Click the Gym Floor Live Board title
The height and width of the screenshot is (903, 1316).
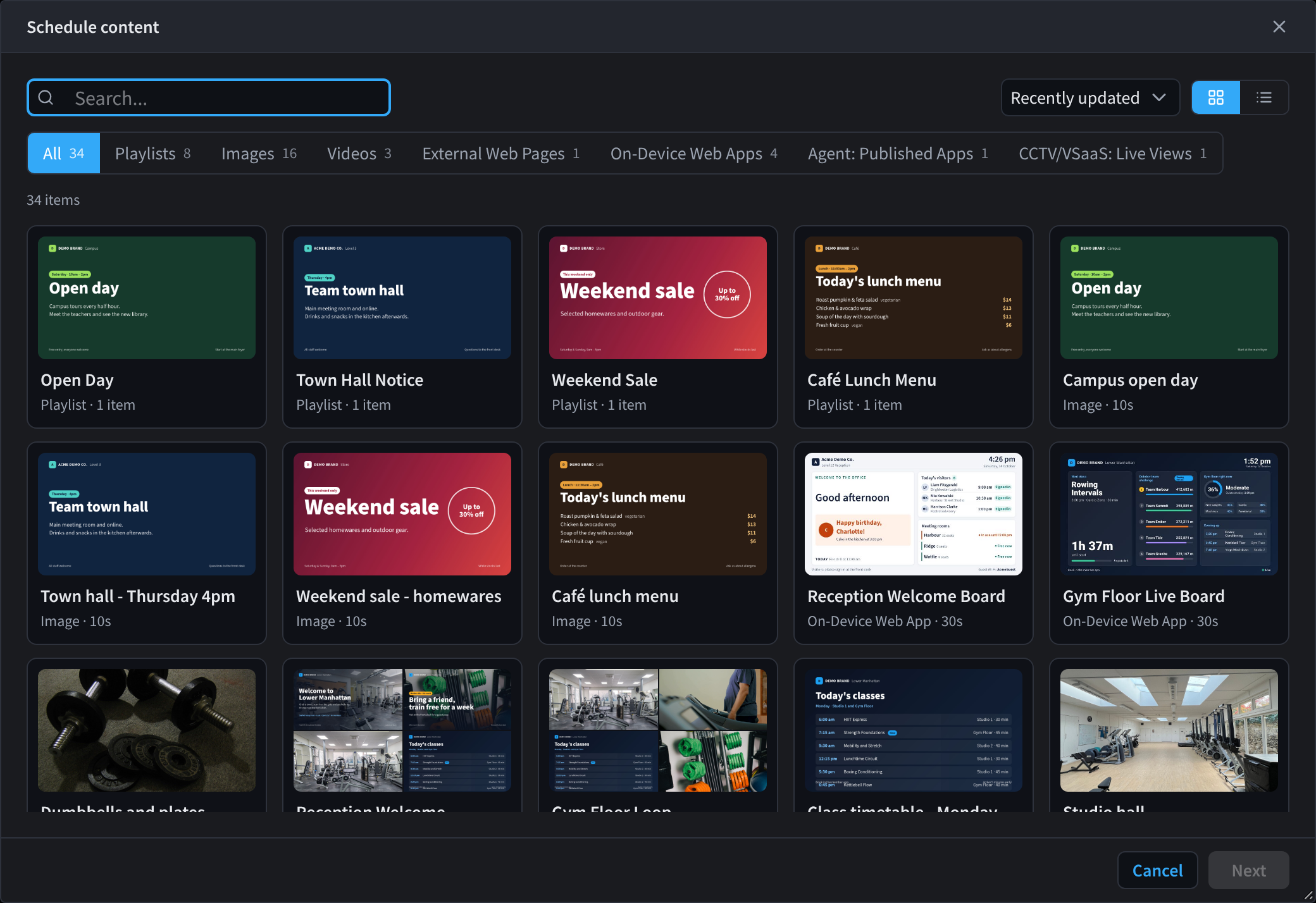pos(1144,596)
